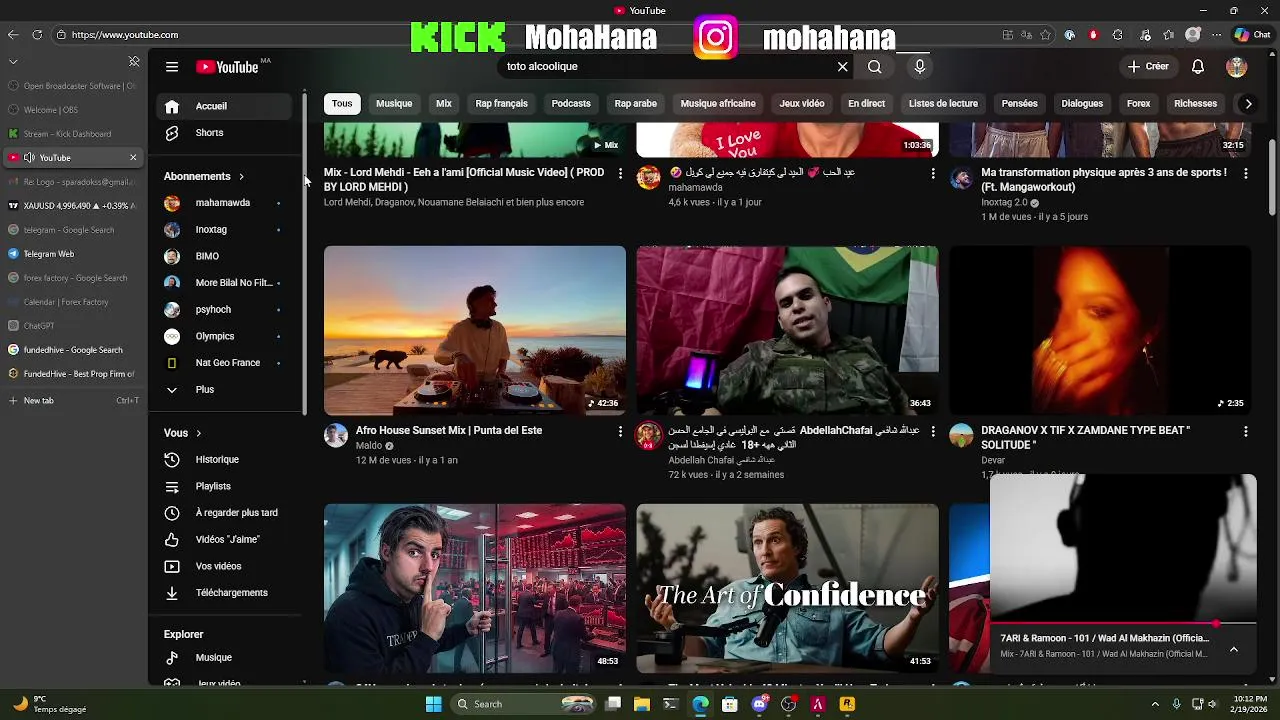Go back with the browser back arrow
This screenshot has width=1280, height=720.
point(13,35)
